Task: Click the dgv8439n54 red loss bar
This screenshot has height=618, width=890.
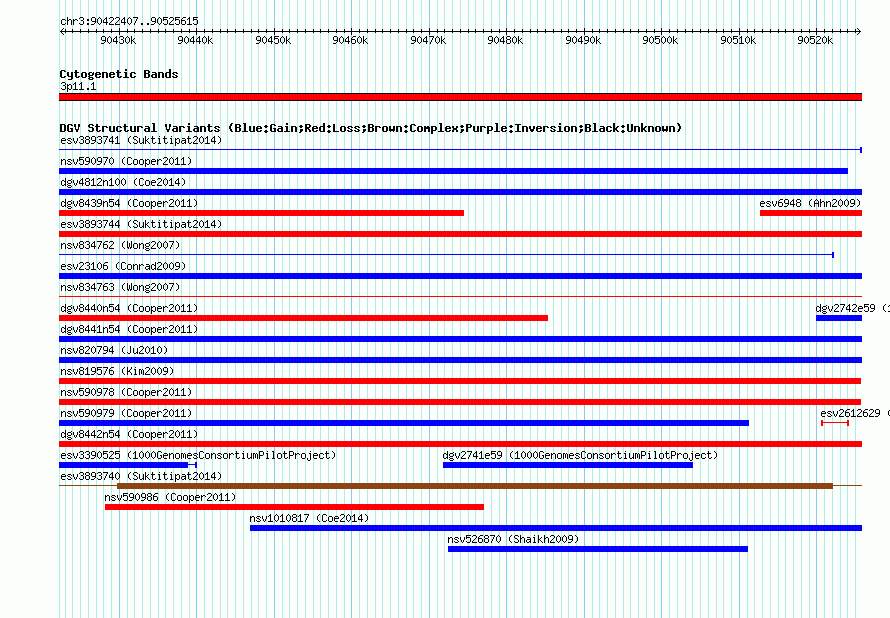Action: [x=262, y=213]
